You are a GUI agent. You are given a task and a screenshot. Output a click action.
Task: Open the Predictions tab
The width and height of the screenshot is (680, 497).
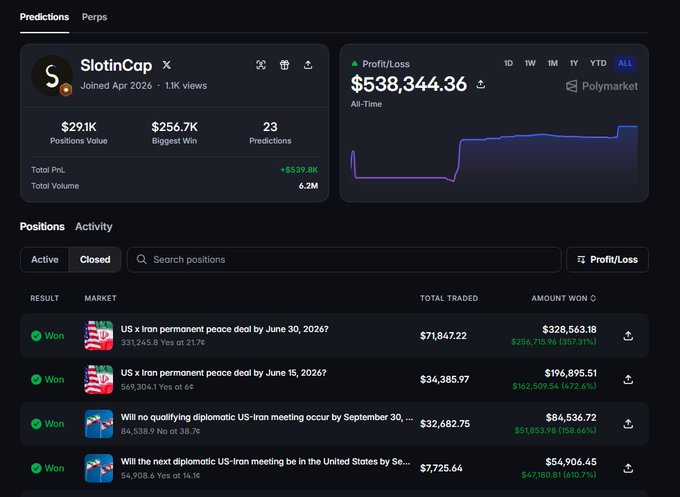coord(44,17)
